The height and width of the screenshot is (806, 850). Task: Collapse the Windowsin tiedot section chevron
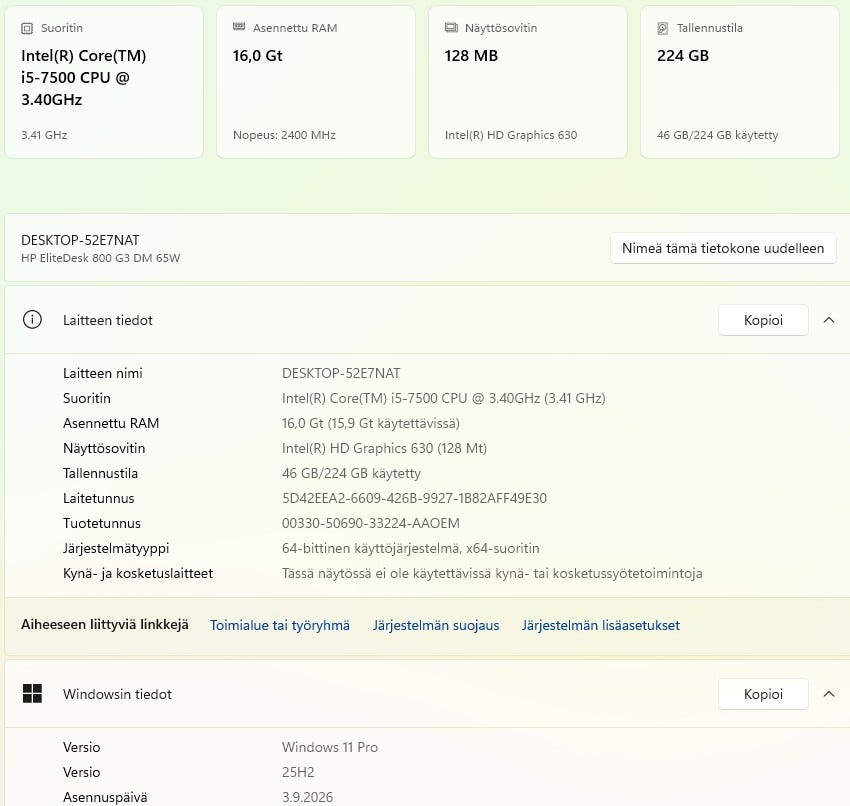(x=828, y=694)
